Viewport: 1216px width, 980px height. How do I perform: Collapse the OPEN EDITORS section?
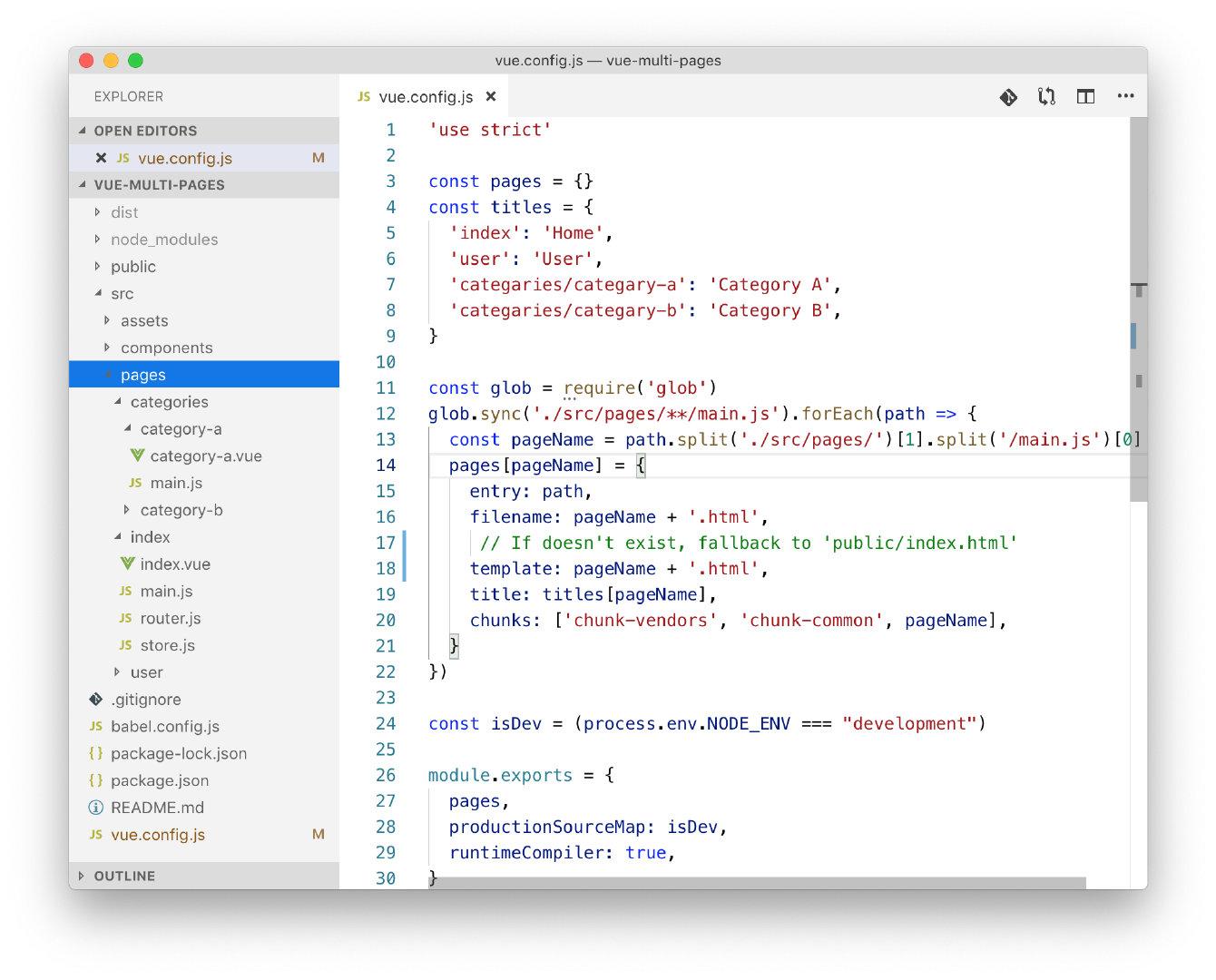[x=145, y=131]
